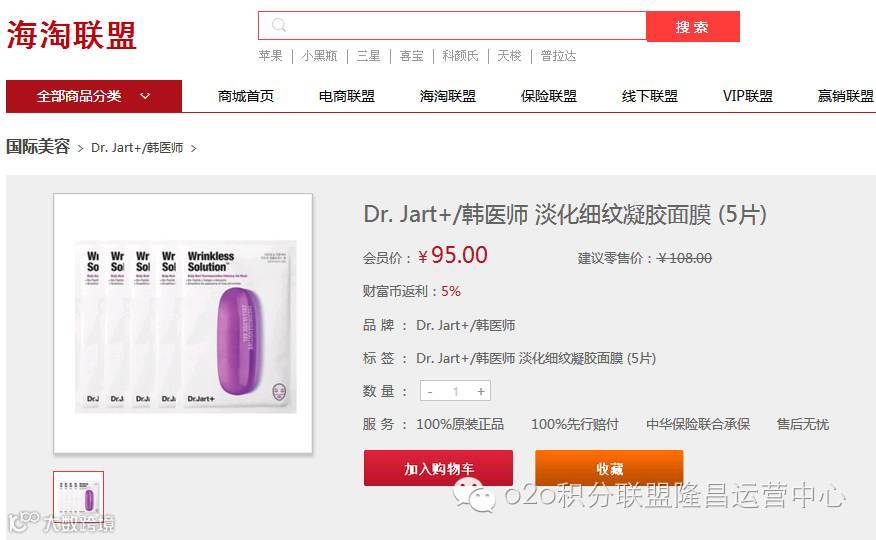Click the 小黑瓶 hot search keyword
The height and width of the screenshot is (540, 876).
coord(319,56)
